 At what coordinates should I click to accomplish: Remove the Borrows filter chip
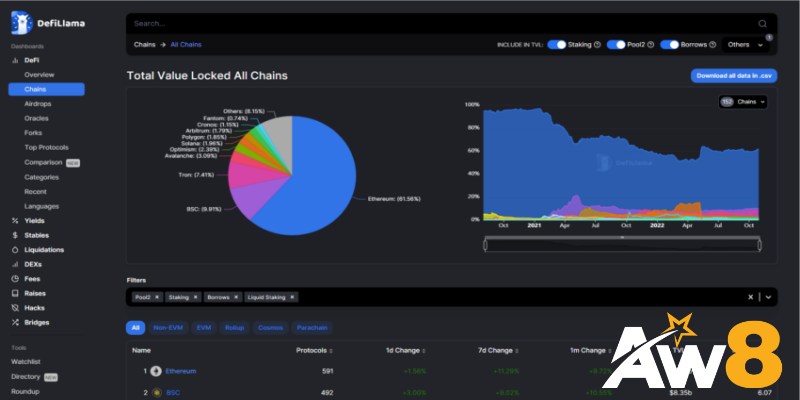[x=236, y=297]
